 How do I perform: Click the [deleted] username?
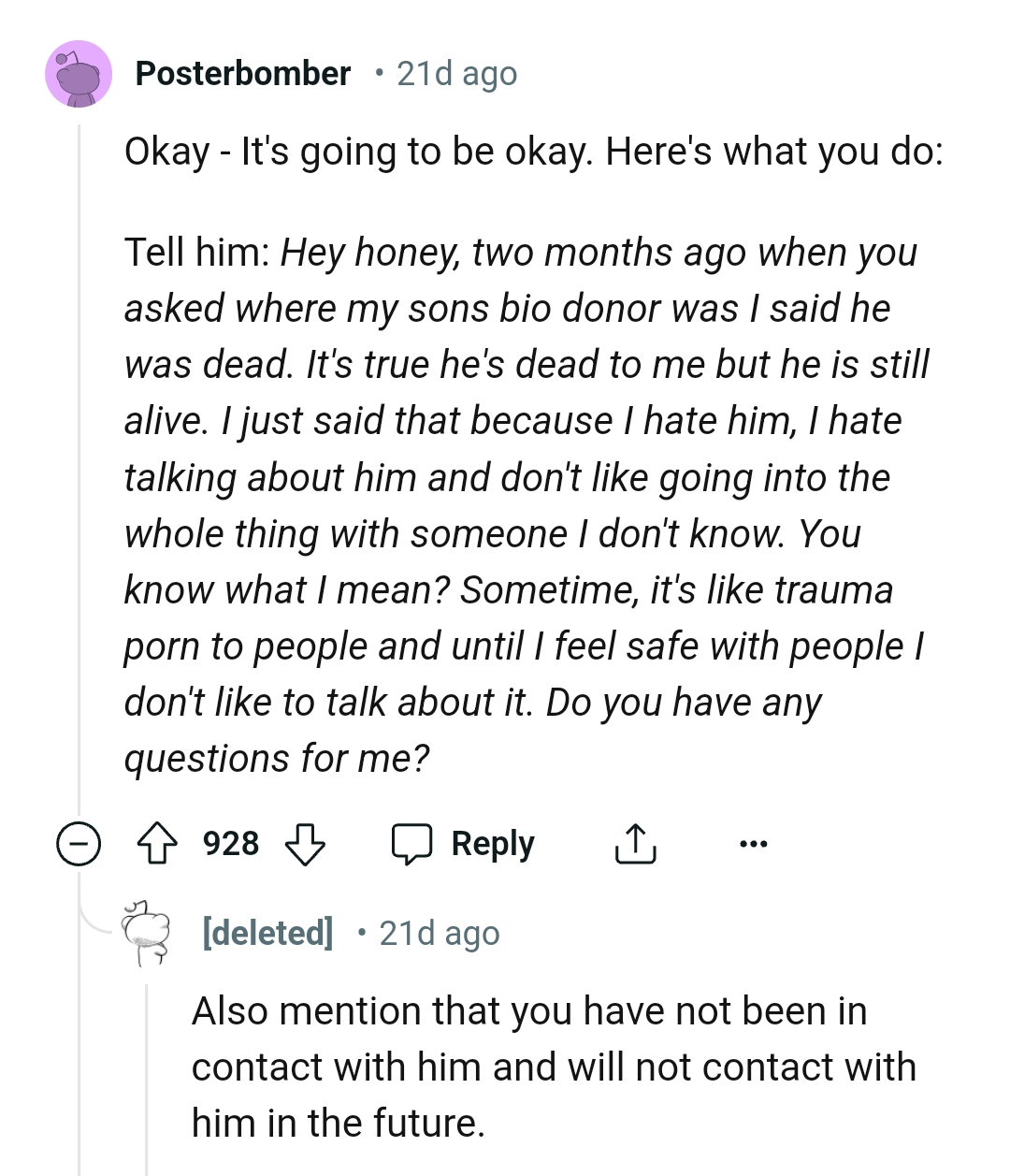click(267, 933)
